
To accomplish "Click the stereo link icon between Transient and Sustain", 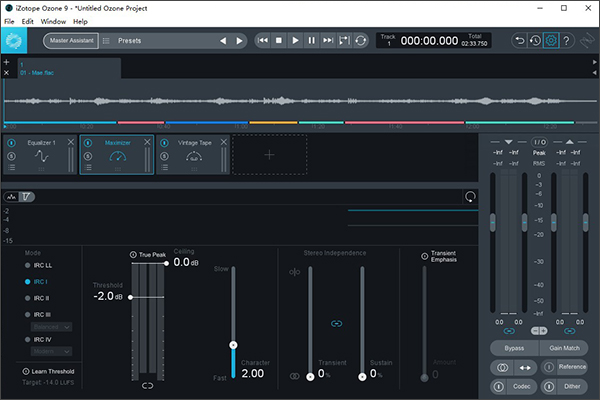I will (x=336, y=323).
